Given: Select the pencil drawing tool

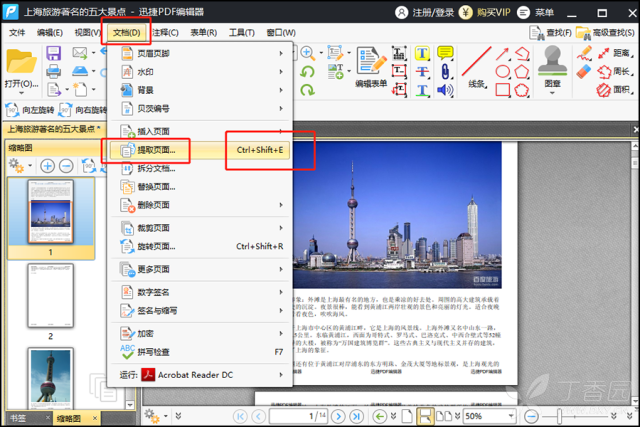Looking at the screenshot, I should tap(584, 53).
